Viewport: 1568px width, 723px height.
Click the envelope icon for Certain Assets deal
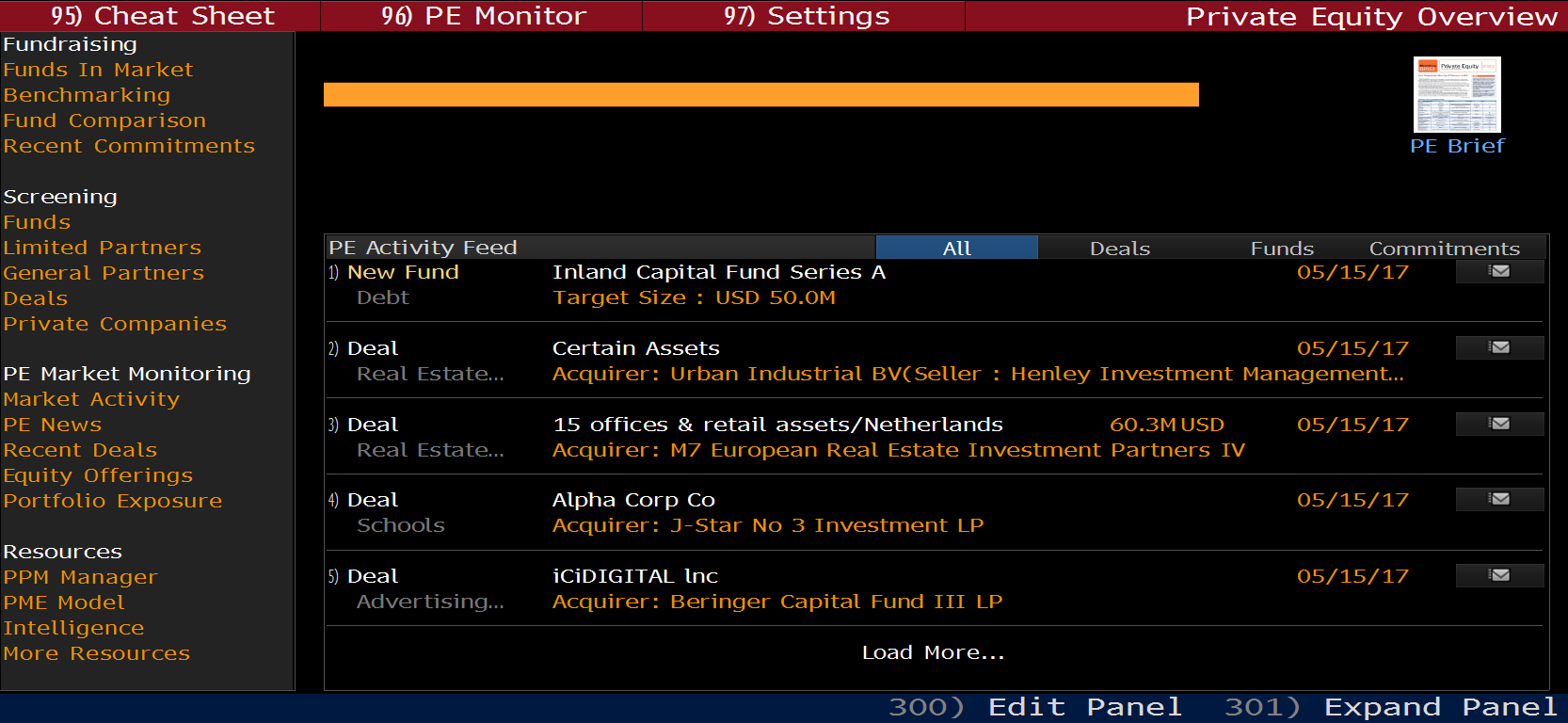[1499, 348]
